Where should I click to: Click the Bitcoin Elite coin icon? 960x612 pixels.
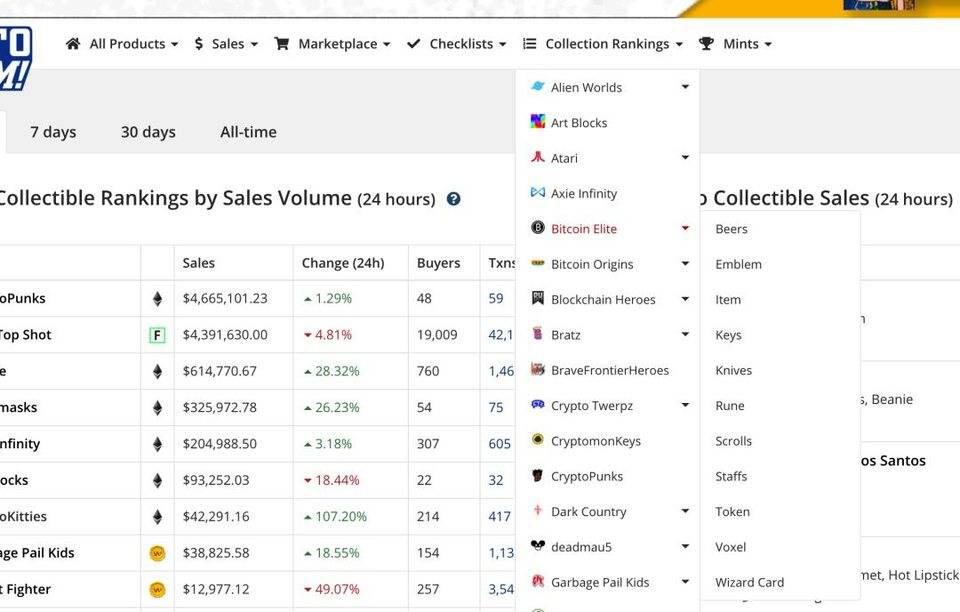point(538,228)
